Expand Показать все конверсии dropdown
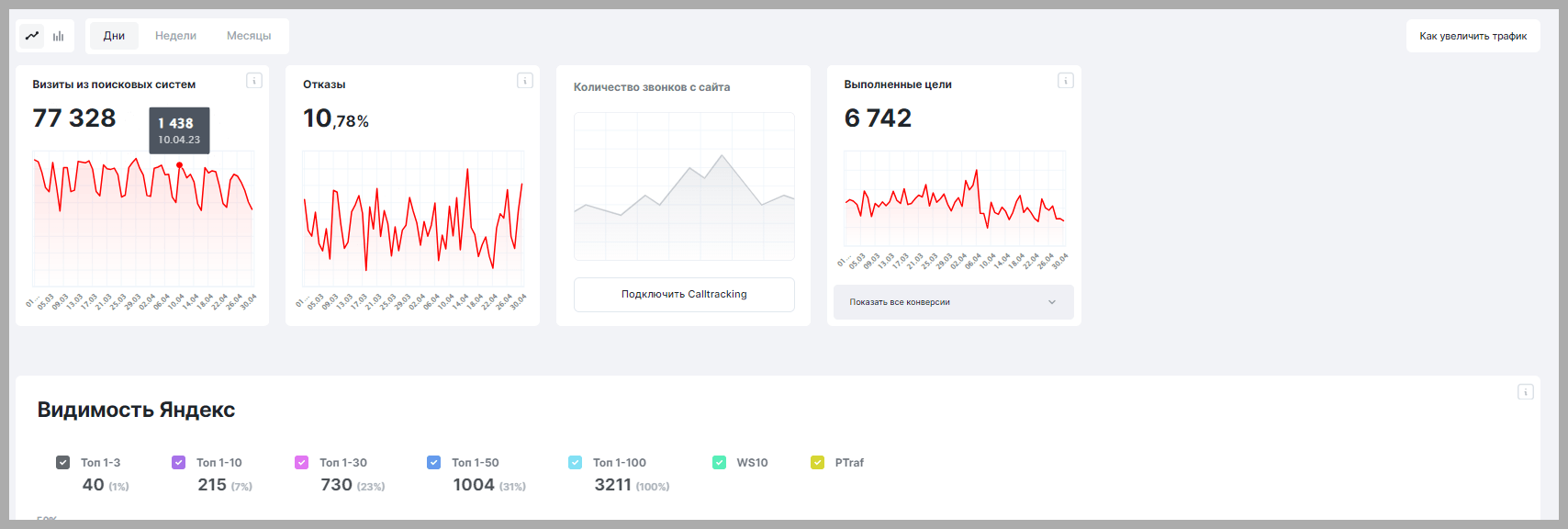This screenshot has height=529, width=1568. tap(953, 302)
